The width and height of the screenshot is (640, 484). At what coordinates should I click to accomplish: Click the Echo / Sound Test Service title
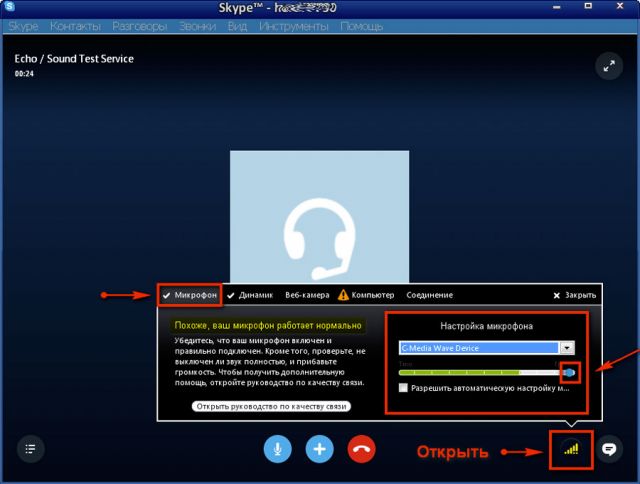coord(74,59)
